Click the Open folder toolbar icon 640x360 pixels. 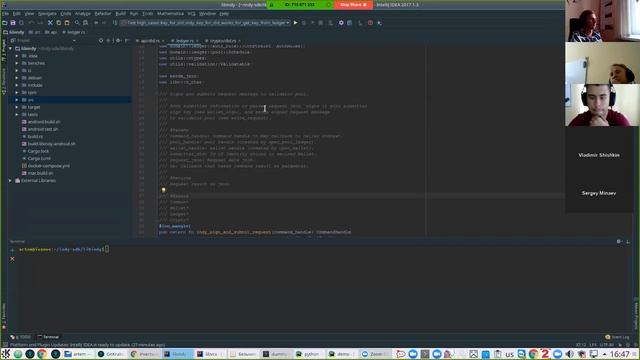(4, 23)
